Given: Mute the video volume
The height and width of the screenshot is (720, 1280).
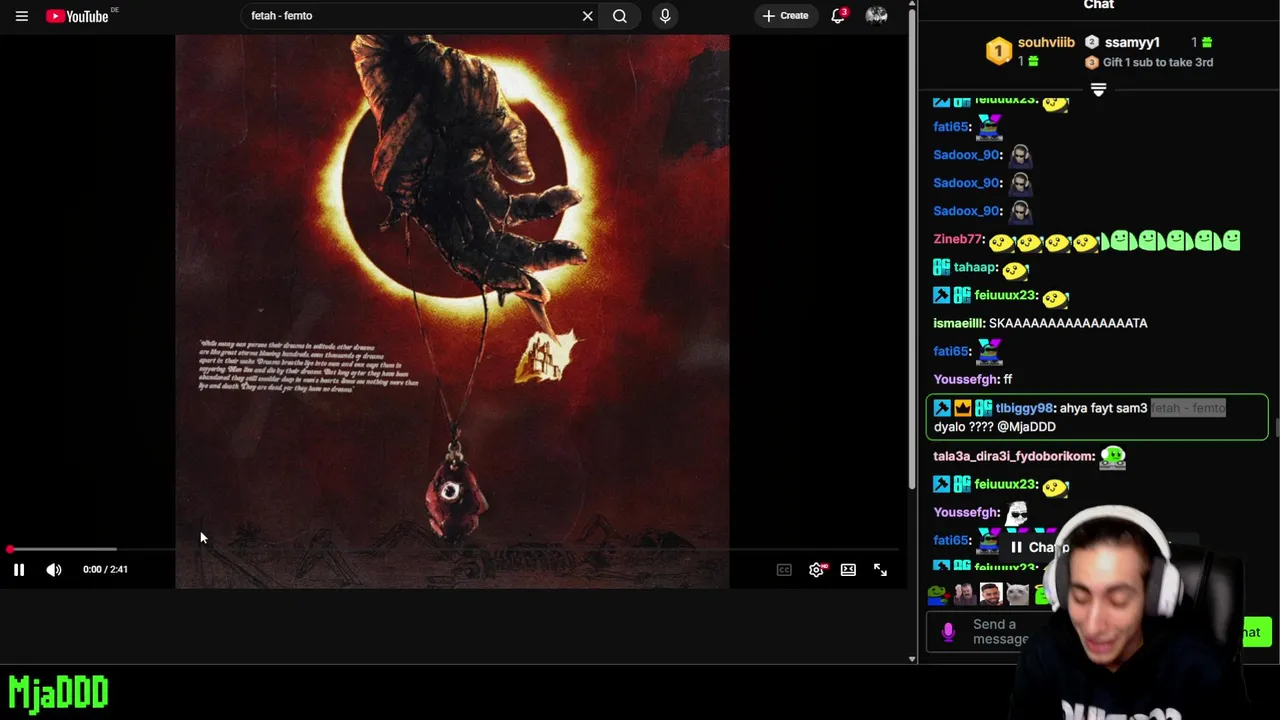Looking at the screenshot, I should (x=54, y=570).
